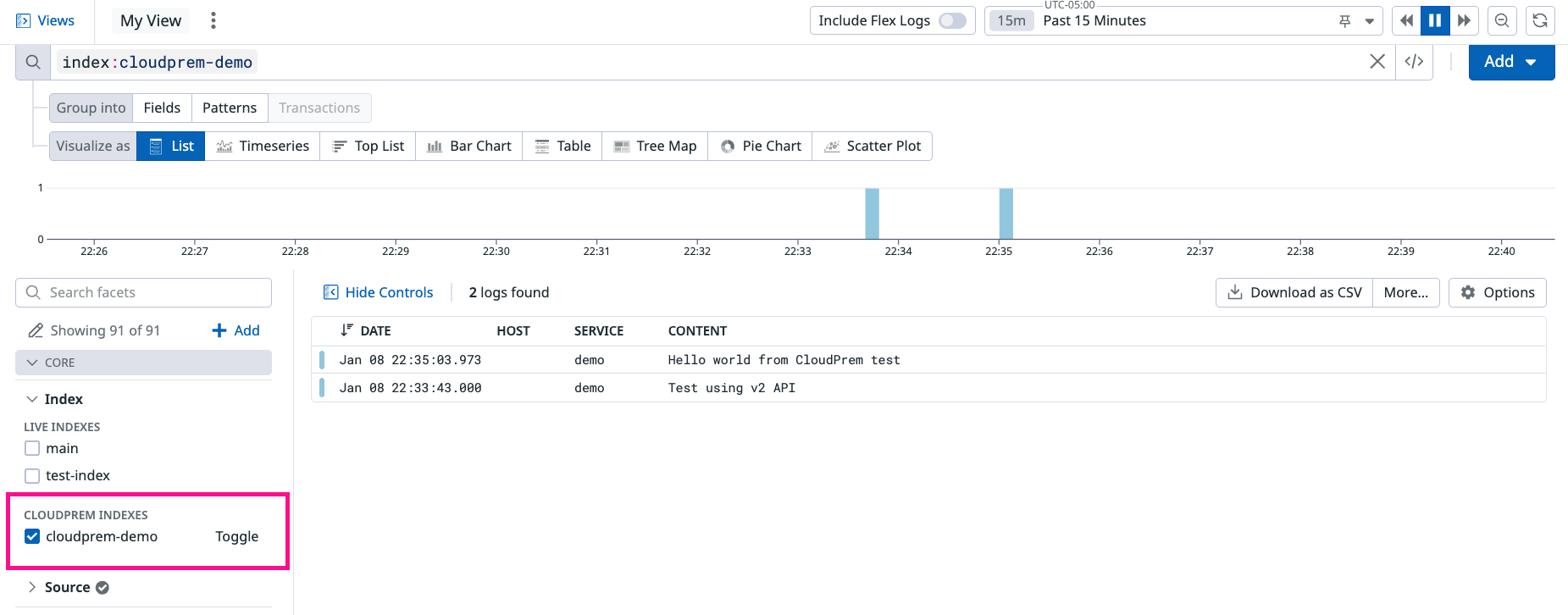Switch to Patterns grouping tab
1568x615 pixels.
pos(229,108)
